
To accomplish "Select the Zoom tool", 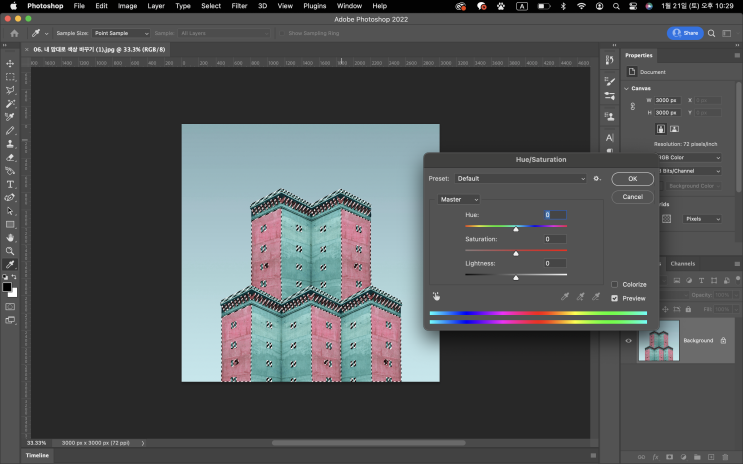I will coord(10,251).
